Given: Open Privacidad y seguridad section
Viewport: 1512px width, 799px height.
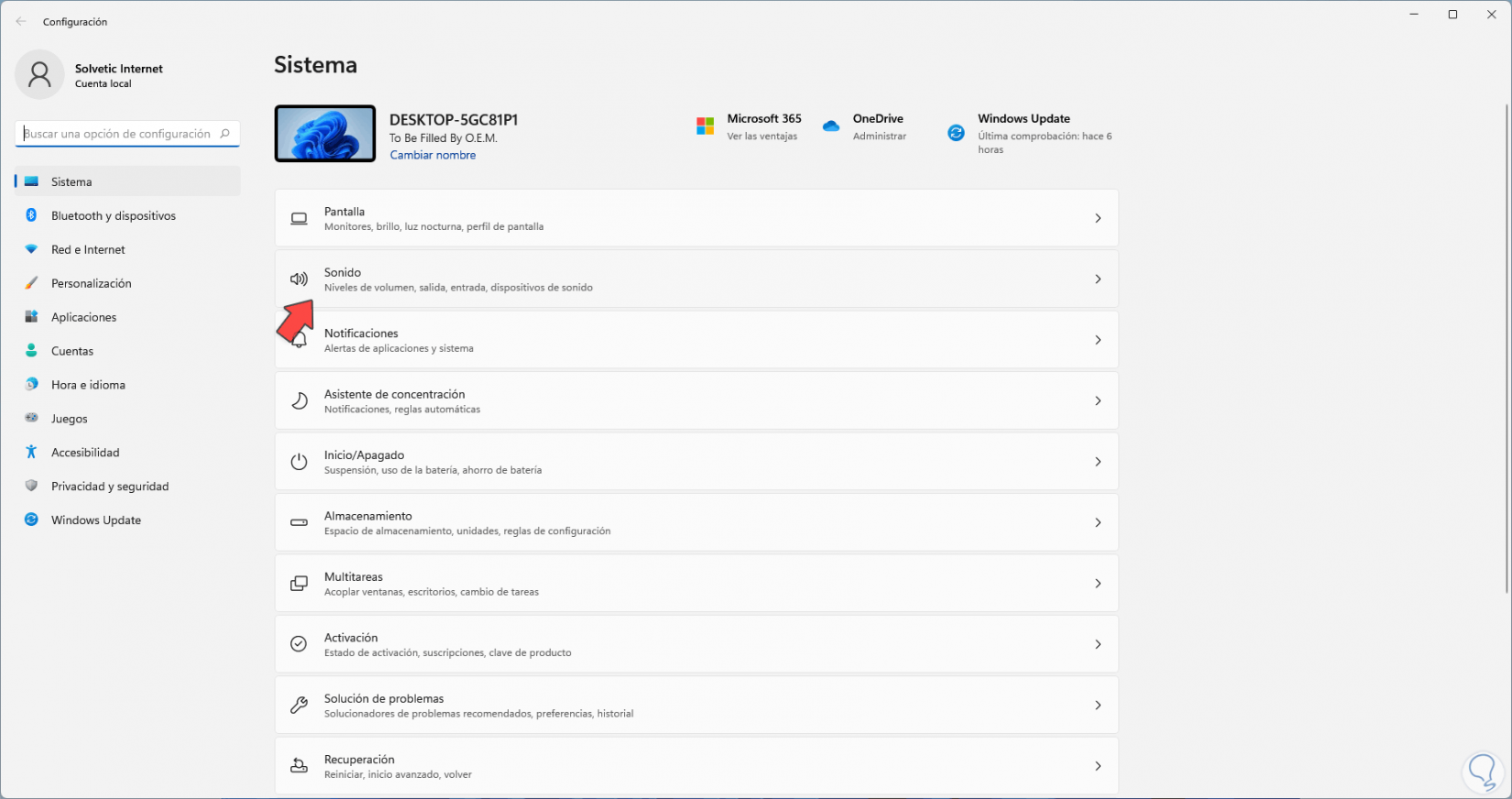Looking at the screenshot, I should 127,486.
